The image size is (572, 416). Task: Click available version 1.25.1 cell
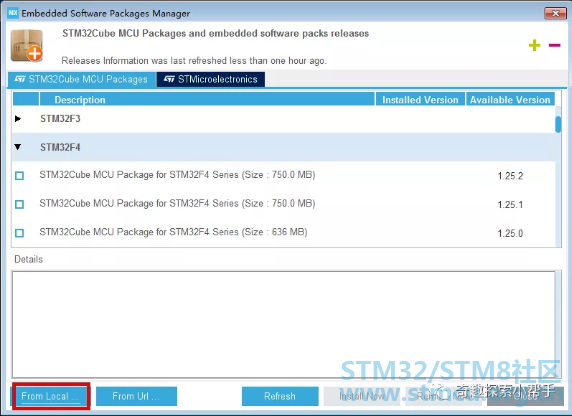point(510,205)
